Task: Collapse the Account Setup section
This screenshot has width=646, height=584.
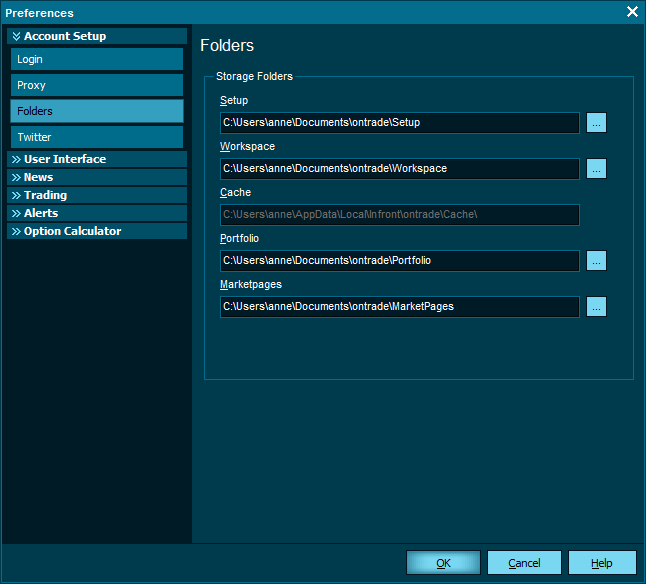Action: tap(97, 36)
